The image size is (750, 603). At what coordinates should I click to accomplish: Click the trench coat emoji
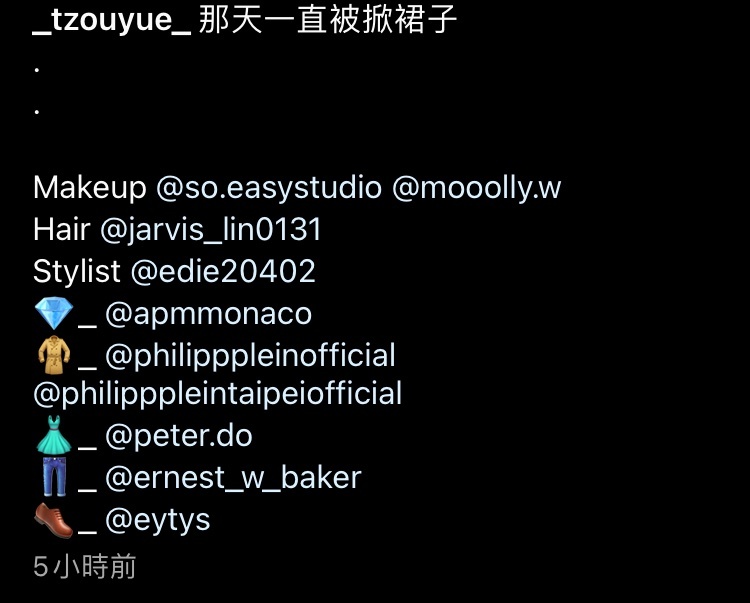(54, 355)
